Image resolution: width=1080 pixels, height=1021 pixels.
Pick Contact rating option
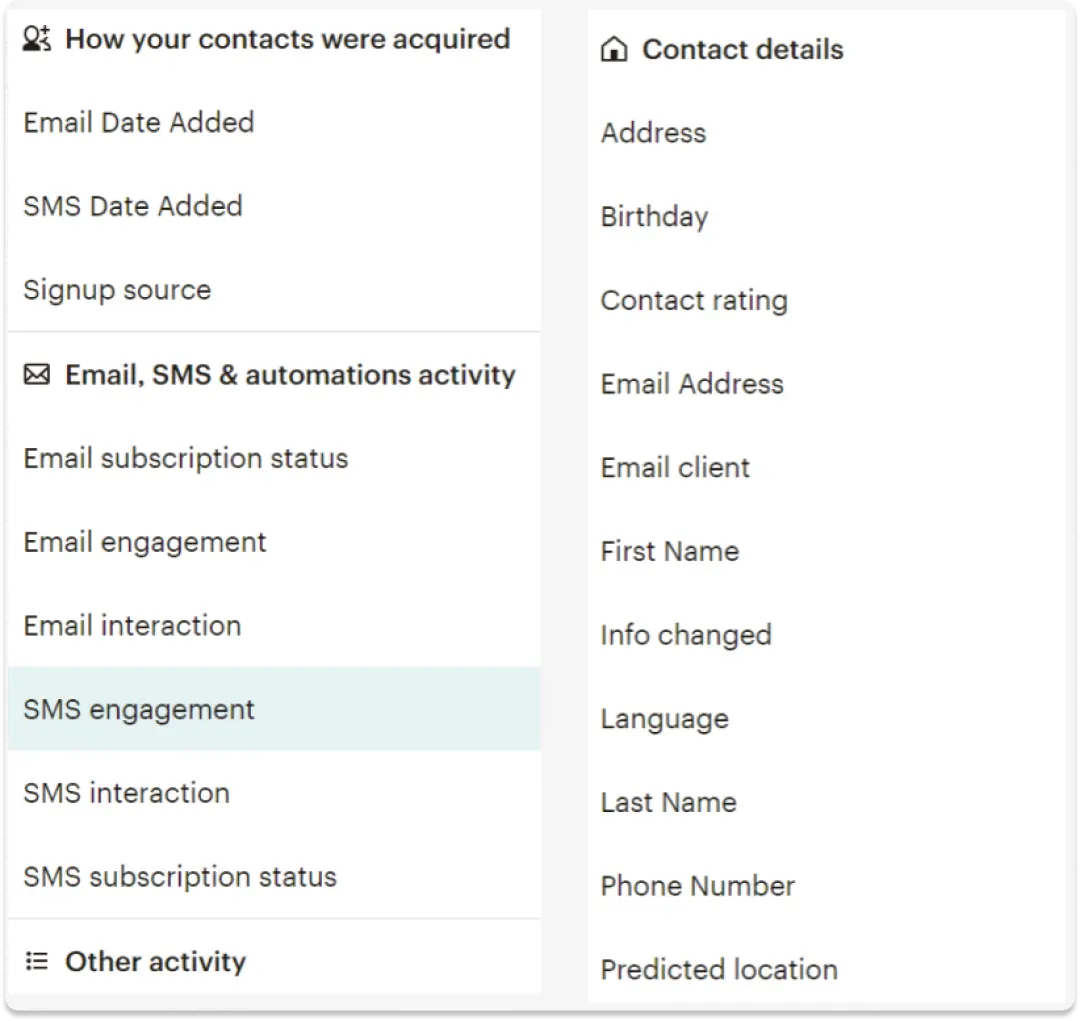click(x=694, y=301)
